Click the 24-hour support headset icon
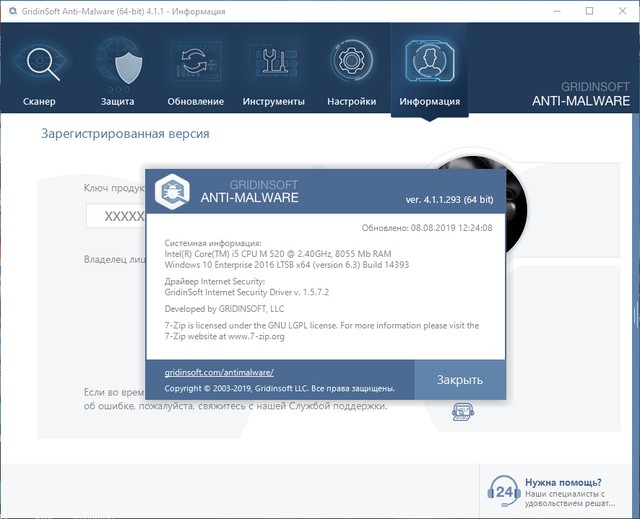The image size is (640, 519). [x=504, y=490]
